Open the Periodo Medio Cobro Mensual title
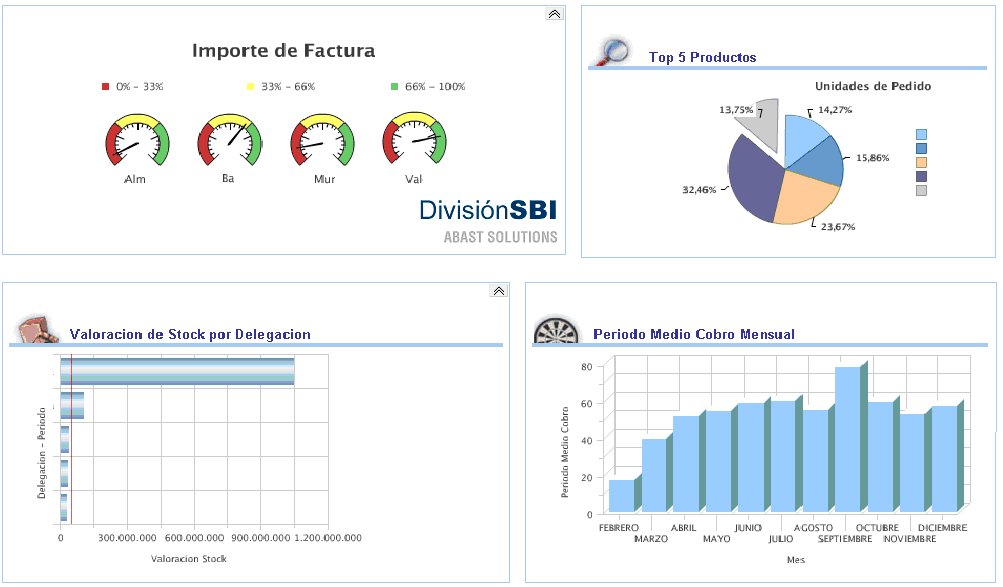Screen dimensions: 1003x587 (694, 334)
